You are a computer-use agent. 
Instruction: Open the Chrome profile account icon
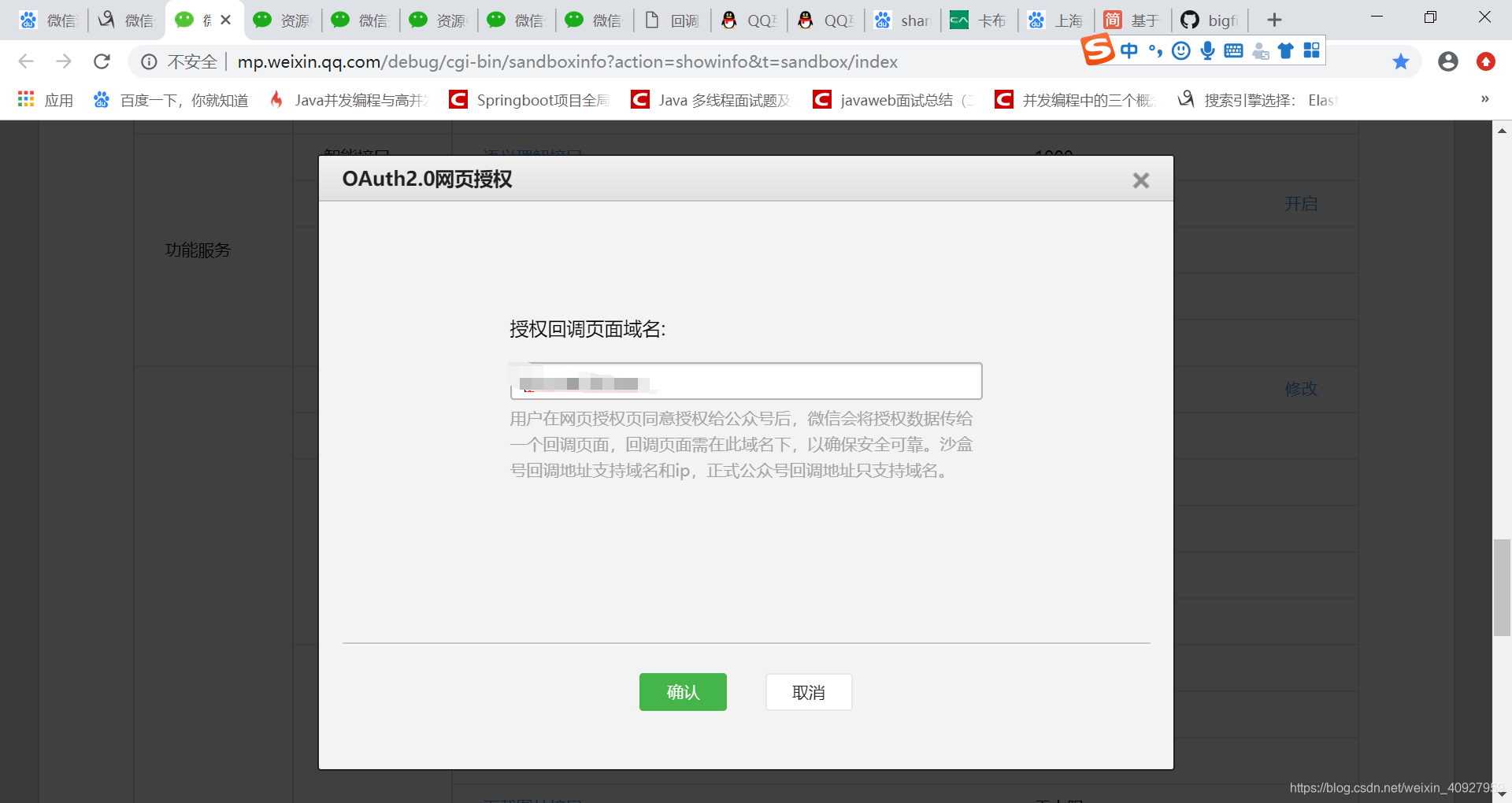(1448, 61)
